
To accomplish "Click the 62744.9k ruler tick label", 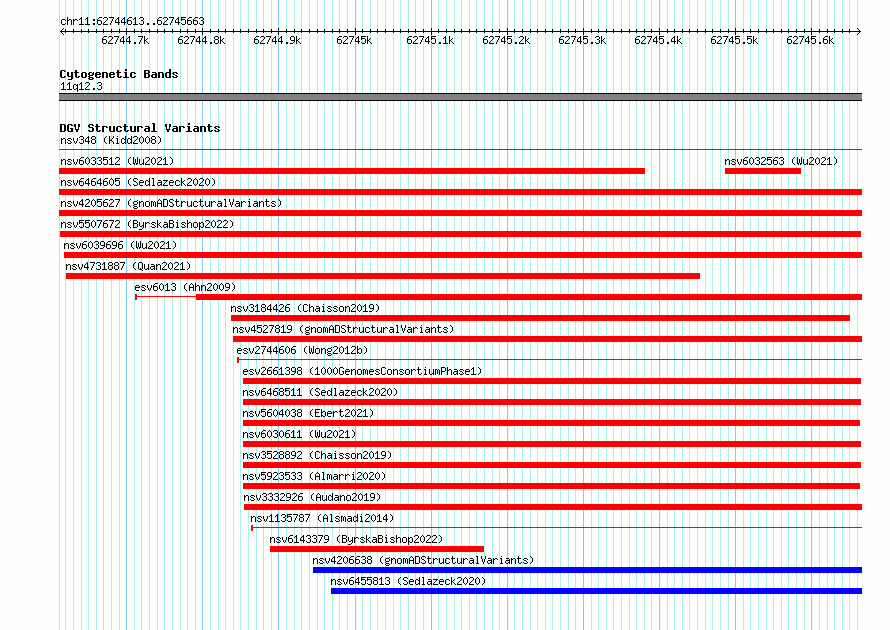I will click(x=278, y=40).
